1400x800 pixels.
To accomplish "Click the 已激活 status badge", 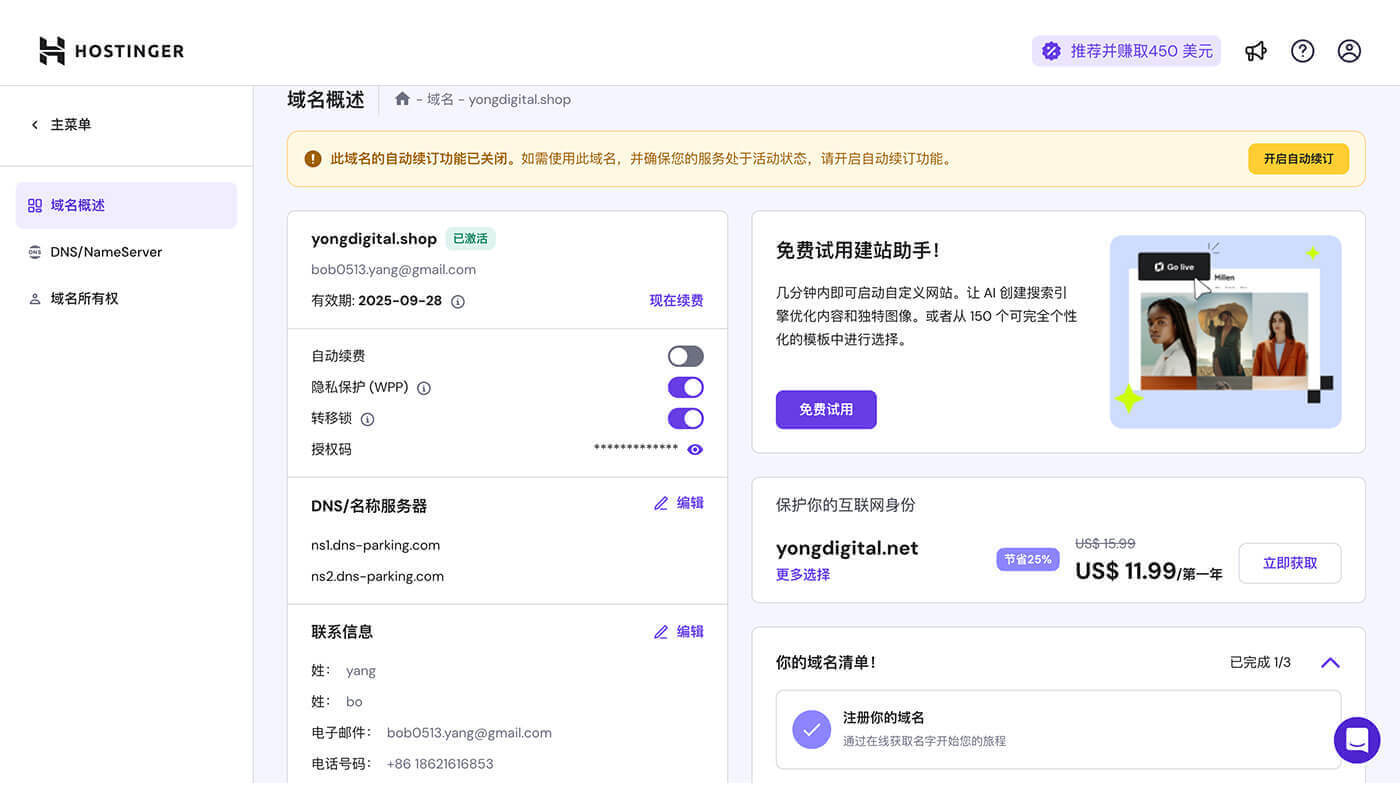I will [470, 239].
